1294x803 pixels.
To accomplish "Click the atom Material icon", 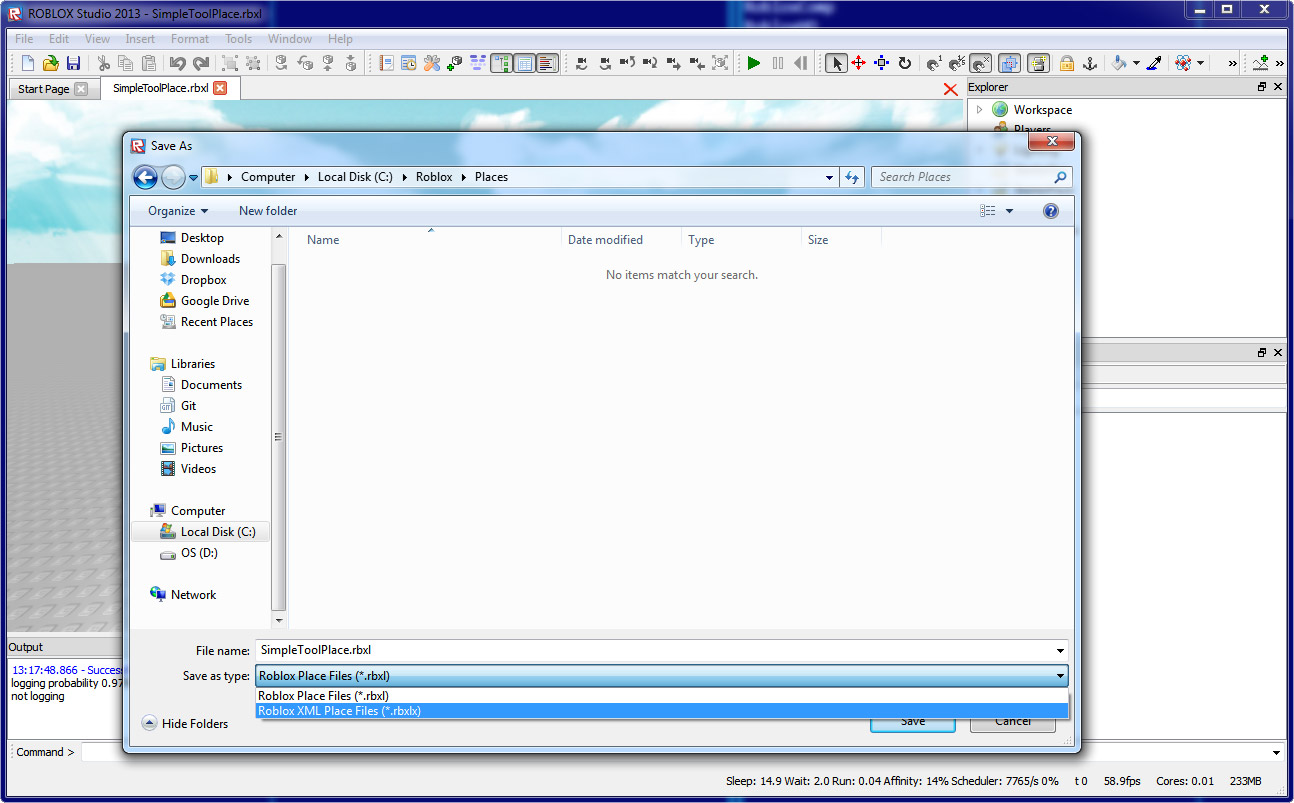I will pos(1184,63).
